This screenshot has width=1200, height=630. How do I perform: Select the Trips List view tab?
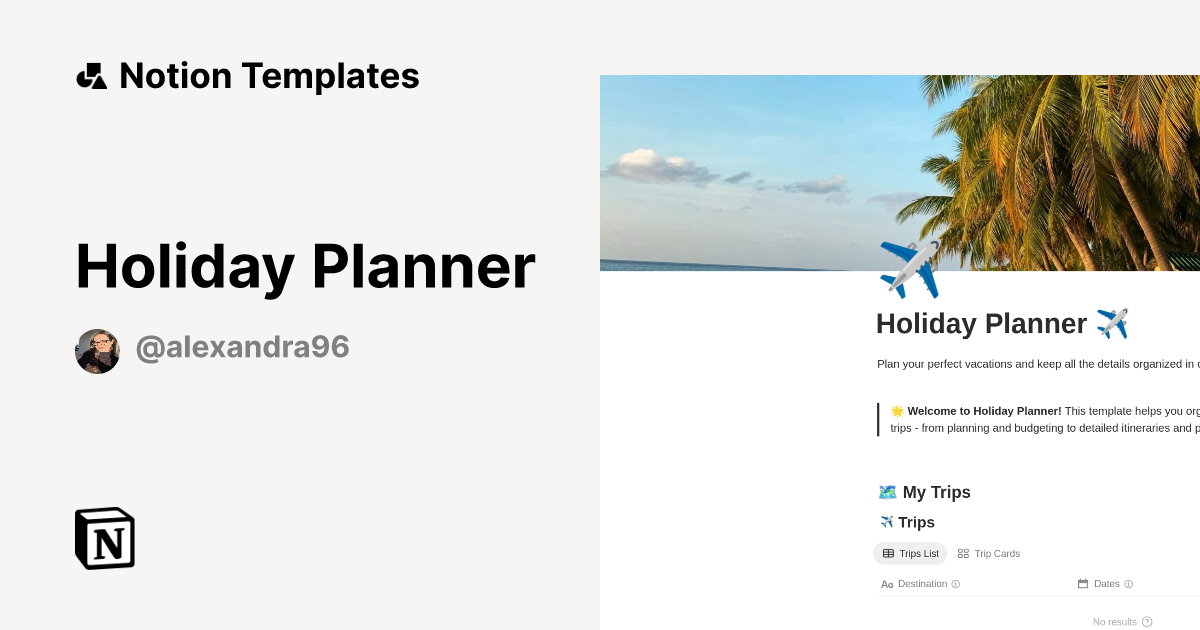pyautogui.click(x=910, y=553)
